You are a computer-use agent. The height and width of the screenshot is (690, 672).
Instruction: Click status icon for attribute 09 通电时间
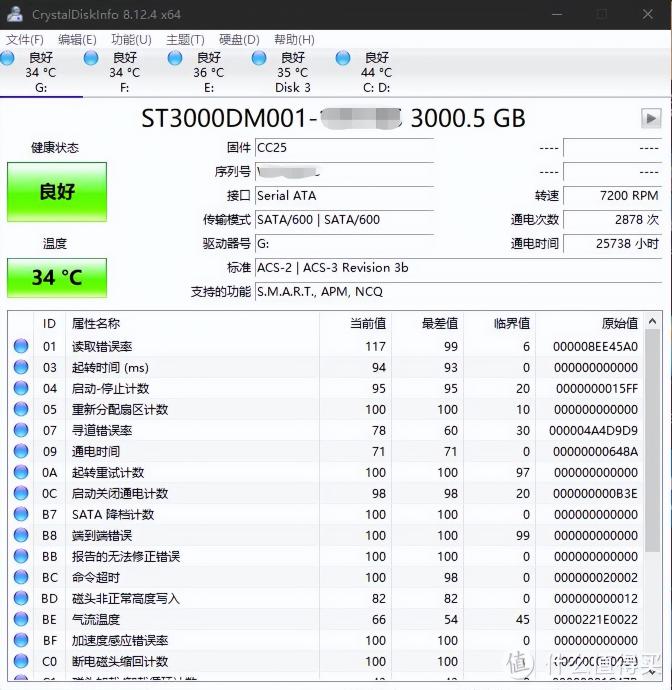pos(21,451)
